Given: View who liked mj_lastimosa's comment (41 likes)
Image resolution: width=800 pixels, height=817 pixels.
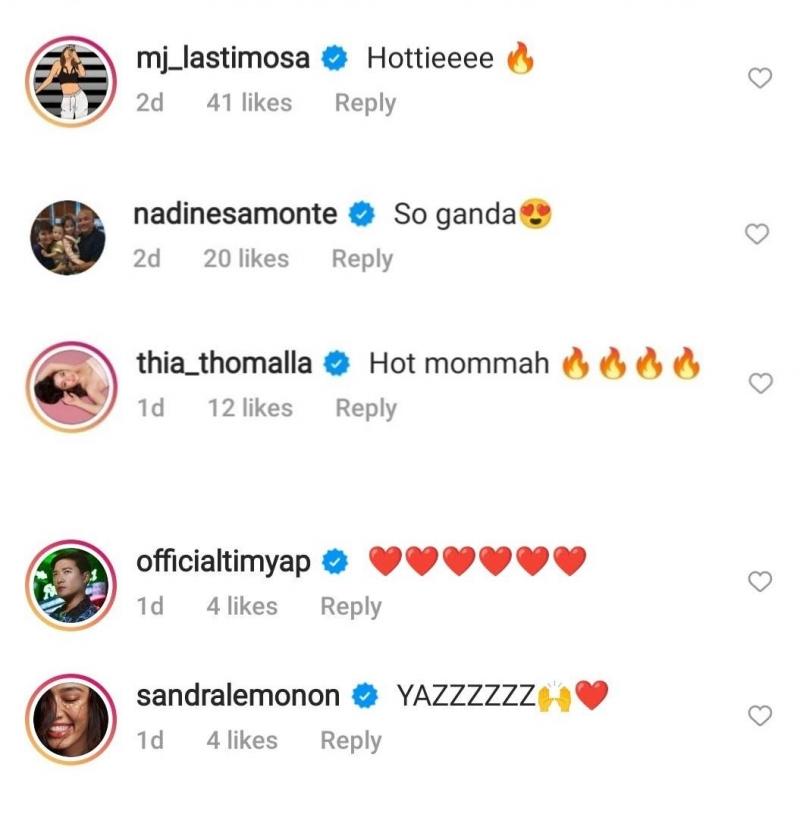Looking at the screenshot, I should click(x=249, y=103).
